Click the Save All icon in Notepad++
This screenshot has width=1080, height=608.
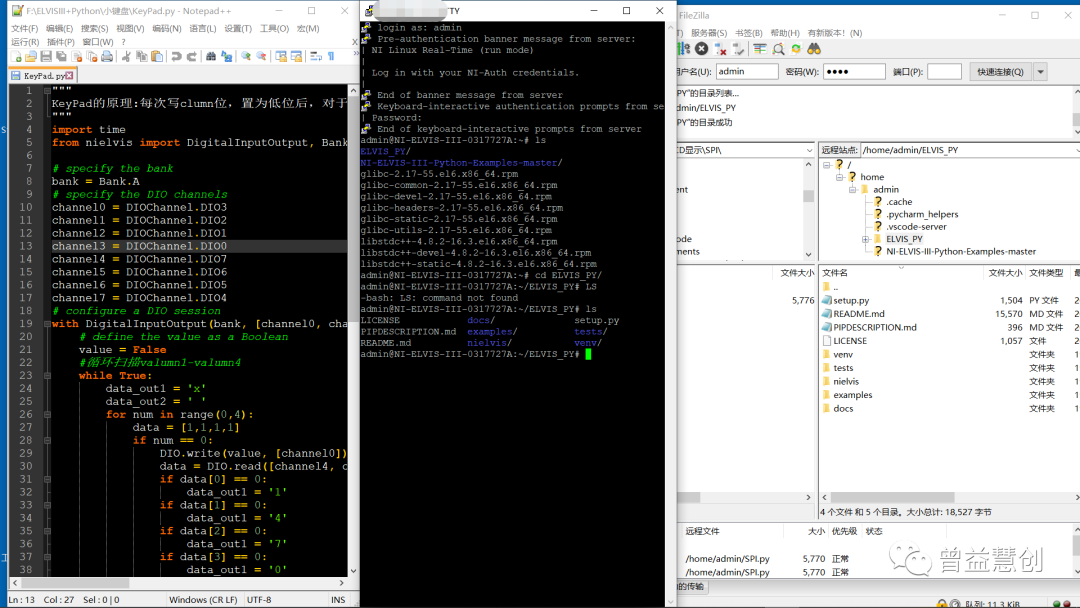61,56
